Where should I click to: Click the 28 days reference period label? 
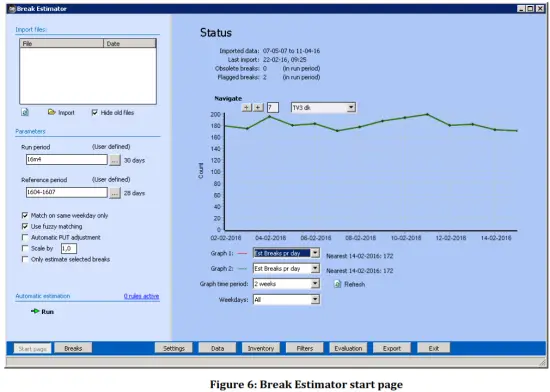134,193
